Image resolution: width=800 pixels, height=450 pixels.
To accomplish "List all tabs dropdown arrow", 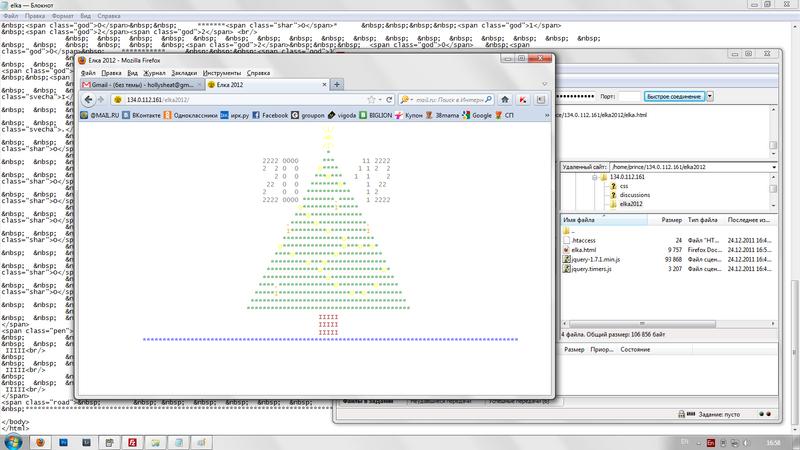I will [544, 84].
